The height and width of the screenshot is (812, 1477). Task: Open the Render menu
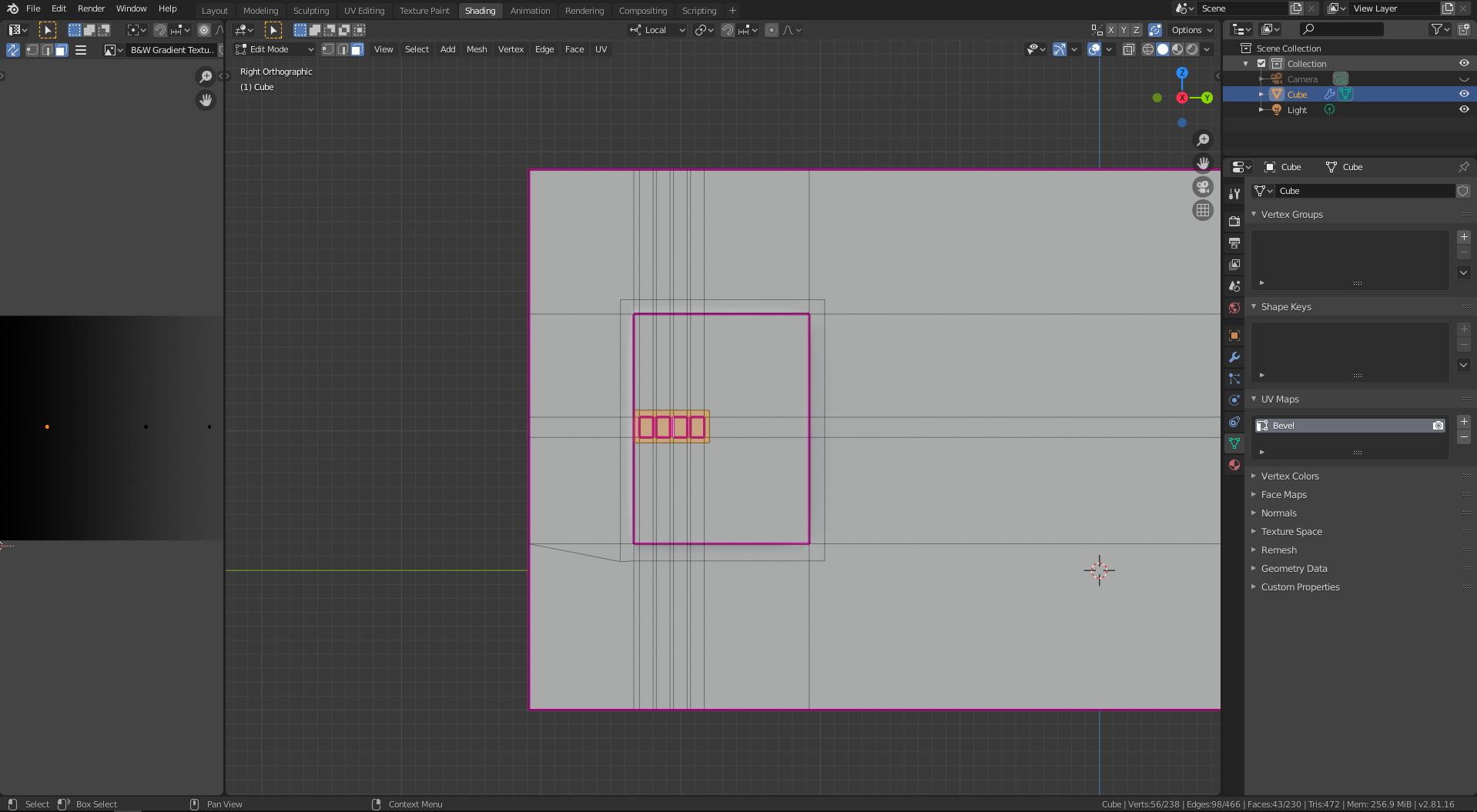pyautogui.click(x=91, y=8)
